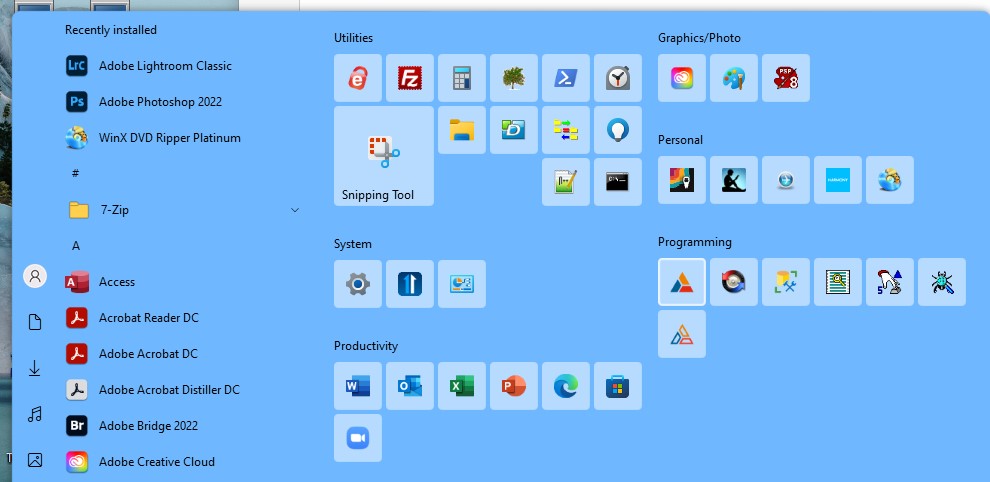990x482 pixels.
Task: Open the yellow folders with arrows tile
Action: coord(566,130)
